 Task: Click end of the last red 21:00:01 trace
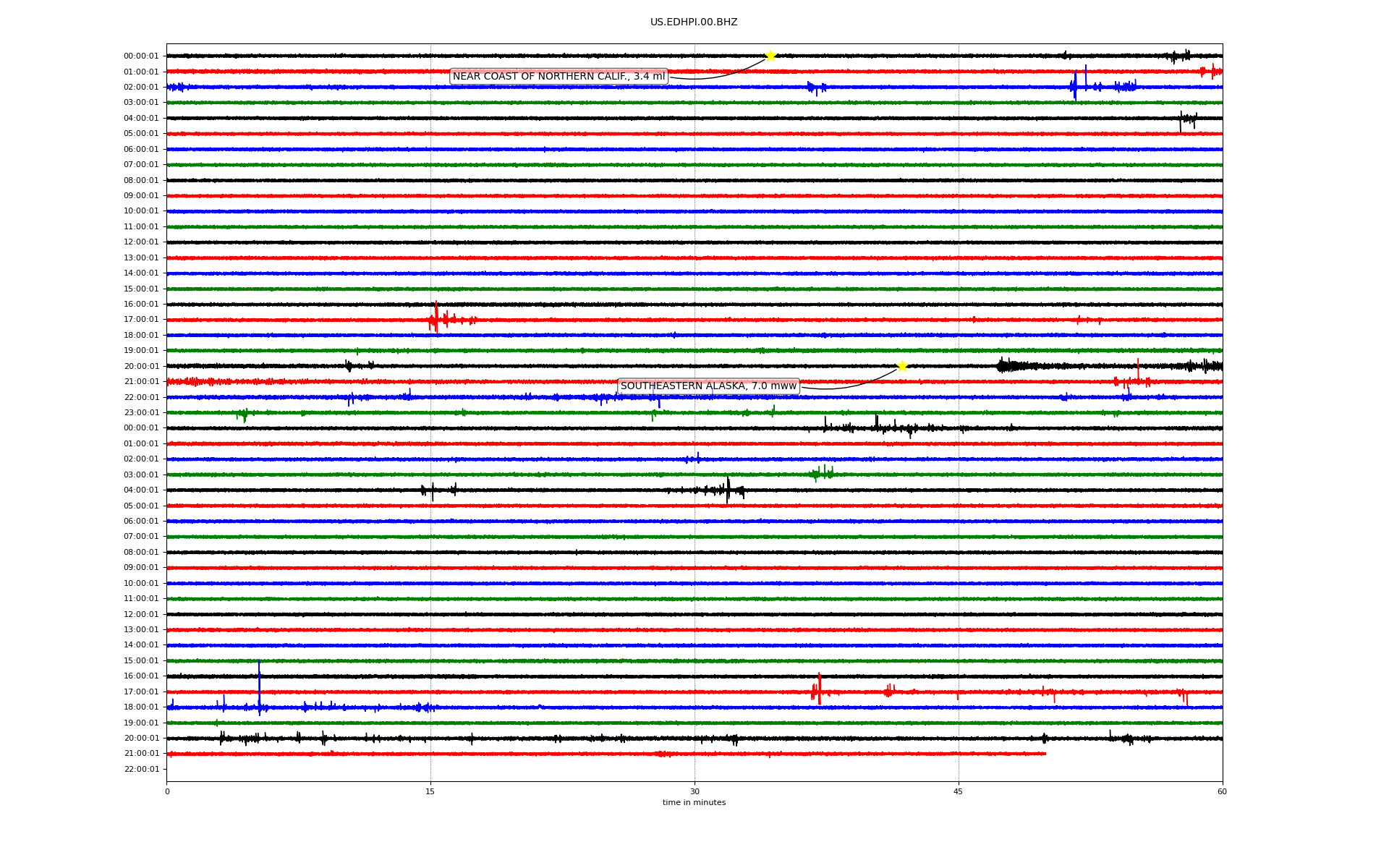(1045, 754)
